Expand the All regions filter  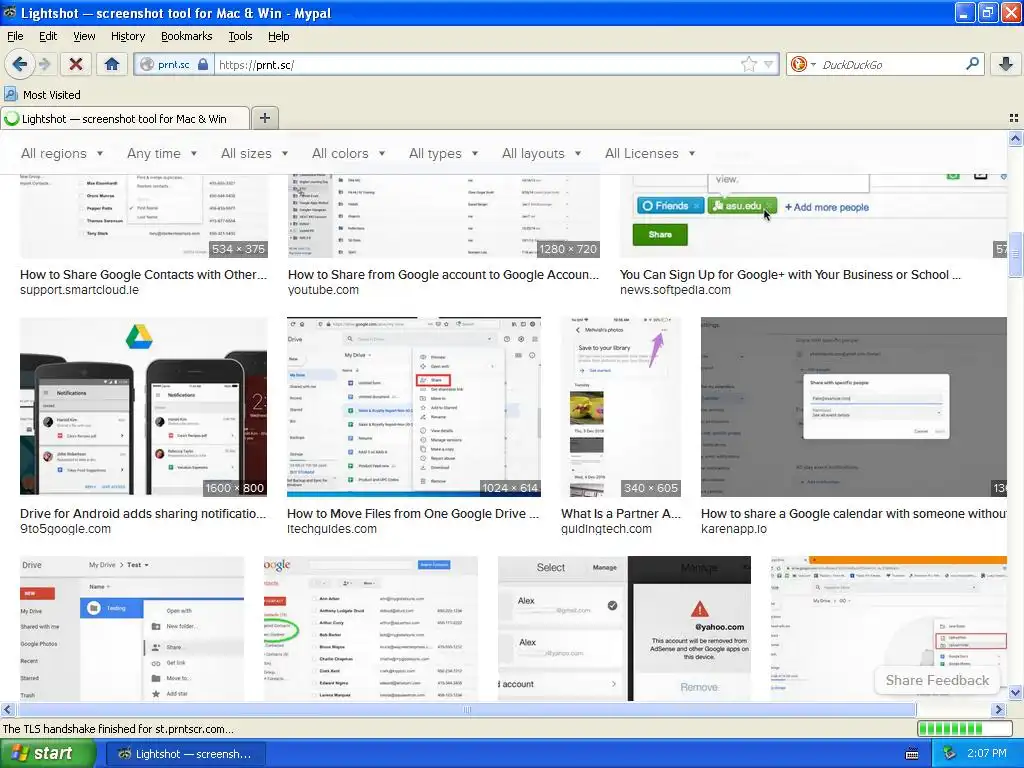click(x=62, y=153)
